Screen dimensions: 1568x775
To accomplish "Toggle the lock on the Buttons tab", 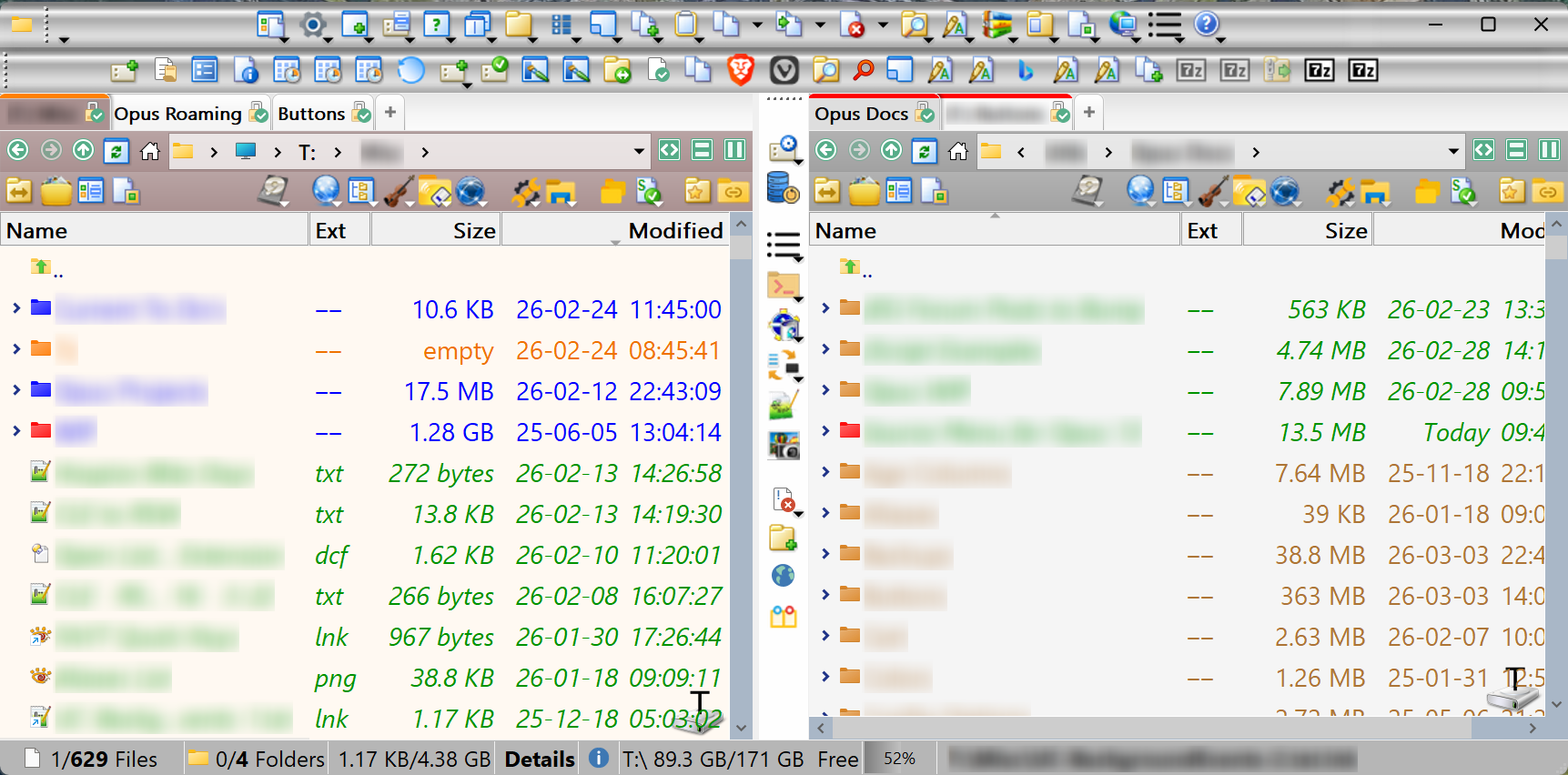I will (362, 114).
